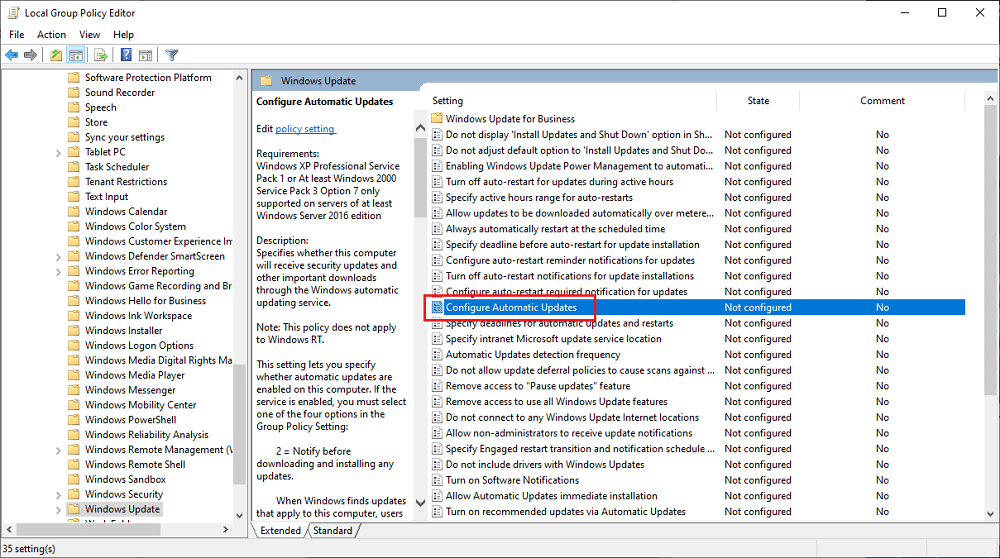Click the tree pane horizontal scroll left arrow
This screenshot has width=1000, height=558.
[x=9, y=529]
